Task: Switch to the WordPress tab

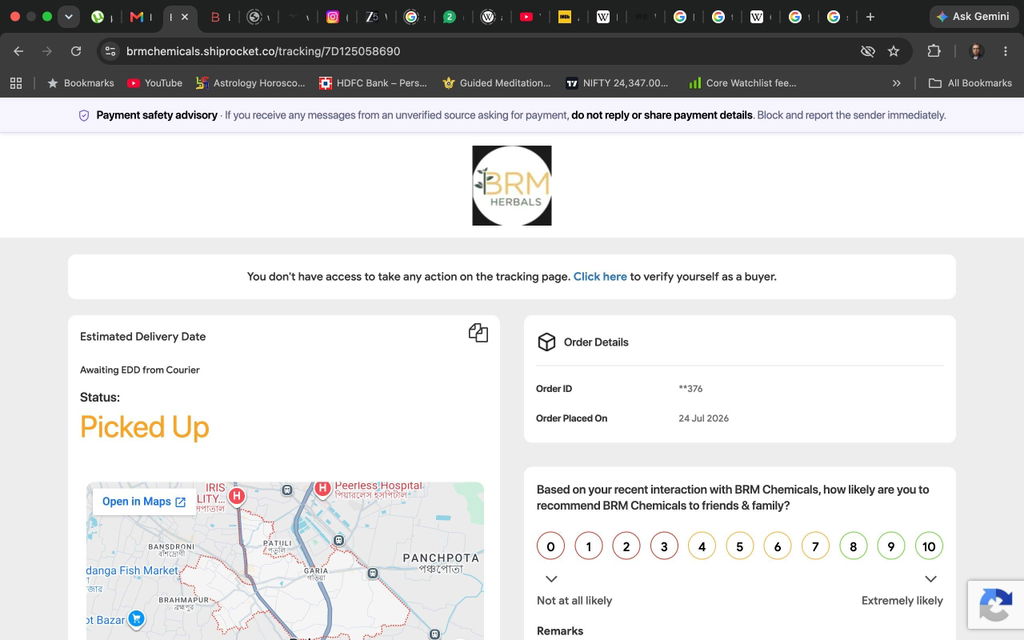Action: coord(488,17)
